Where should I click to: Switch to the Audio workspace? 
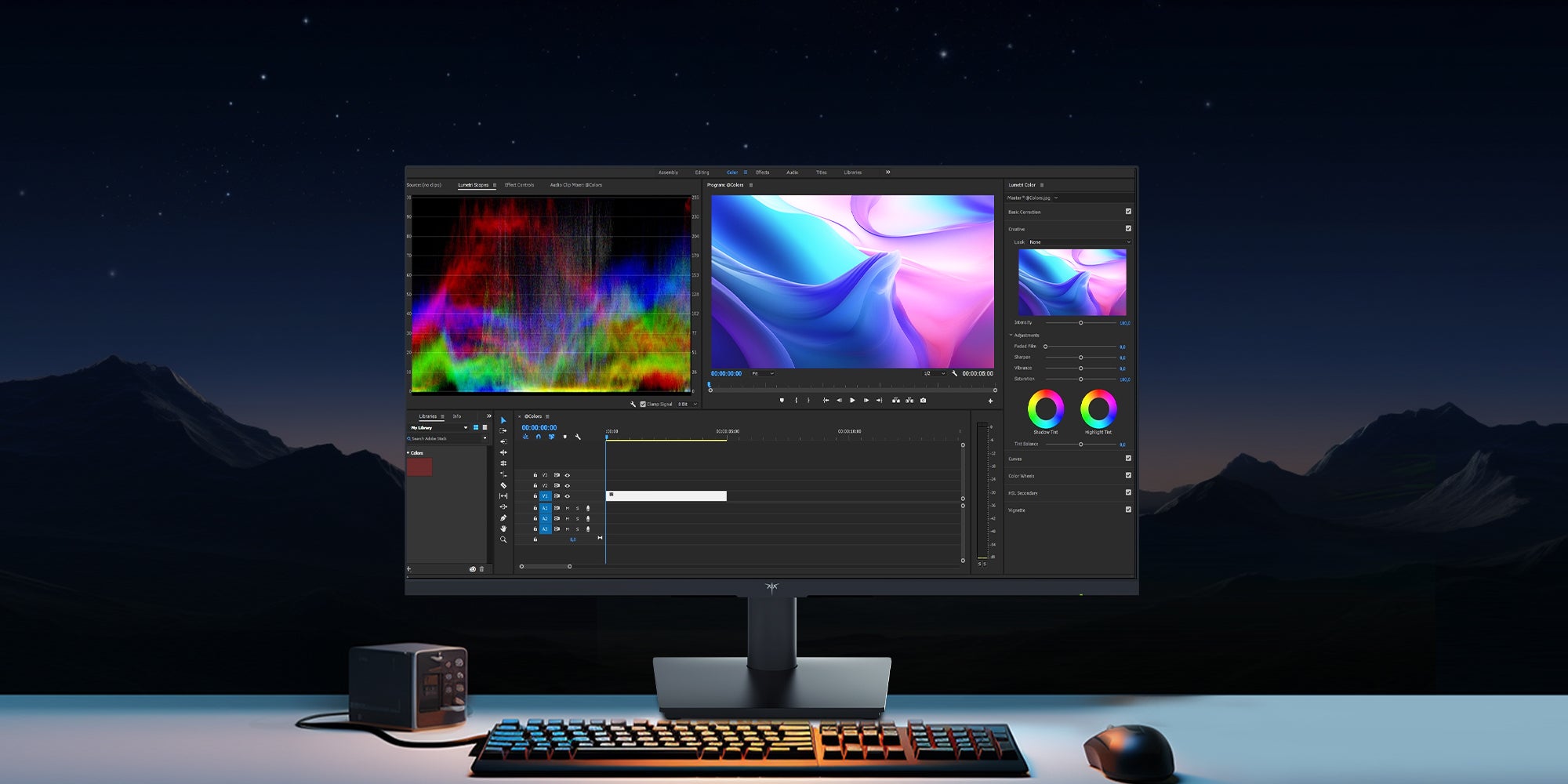click(x=792, y=172)
